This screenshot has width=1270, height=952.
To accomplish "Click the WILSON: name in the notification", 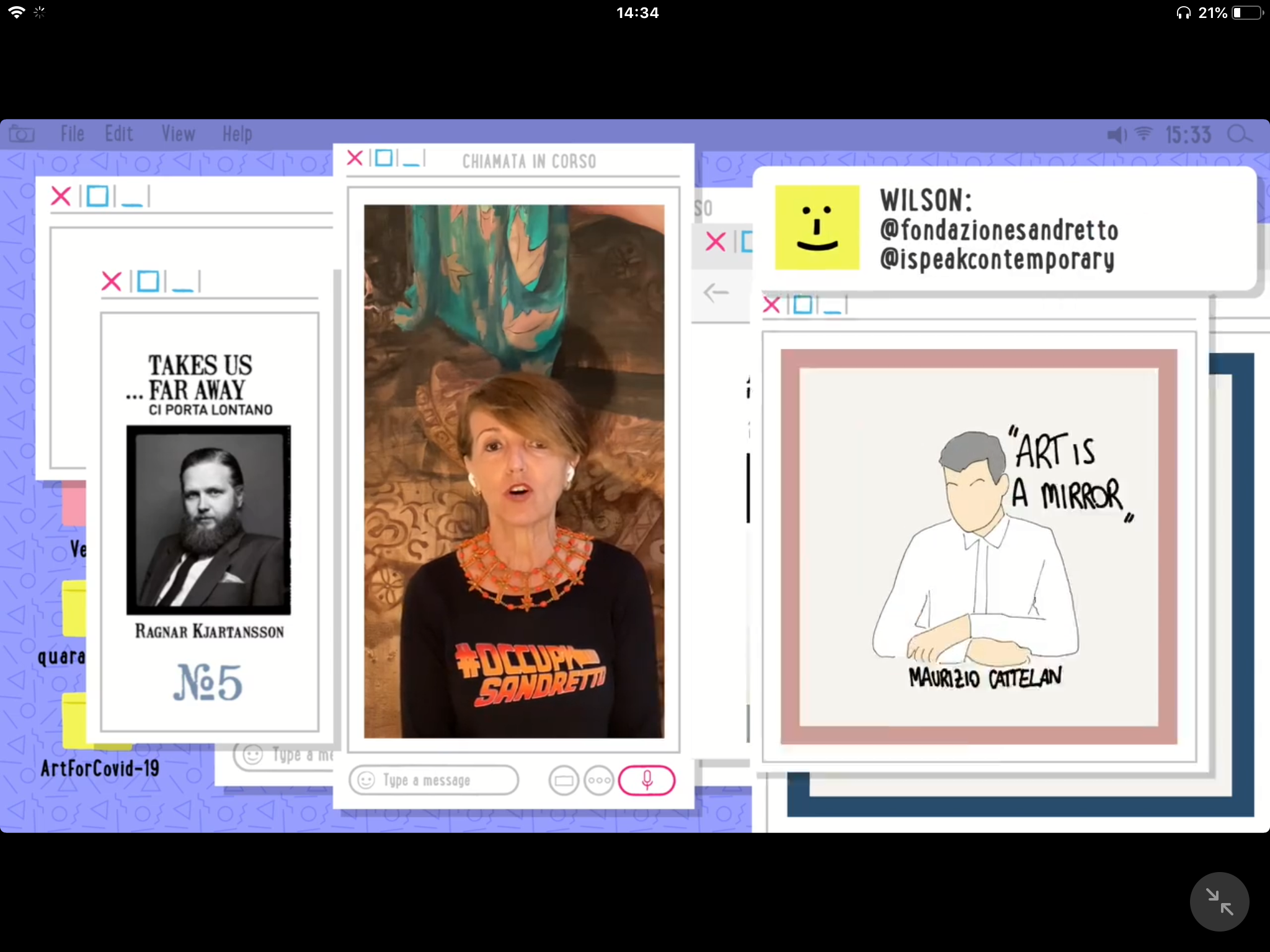I will tap(926, 200).
